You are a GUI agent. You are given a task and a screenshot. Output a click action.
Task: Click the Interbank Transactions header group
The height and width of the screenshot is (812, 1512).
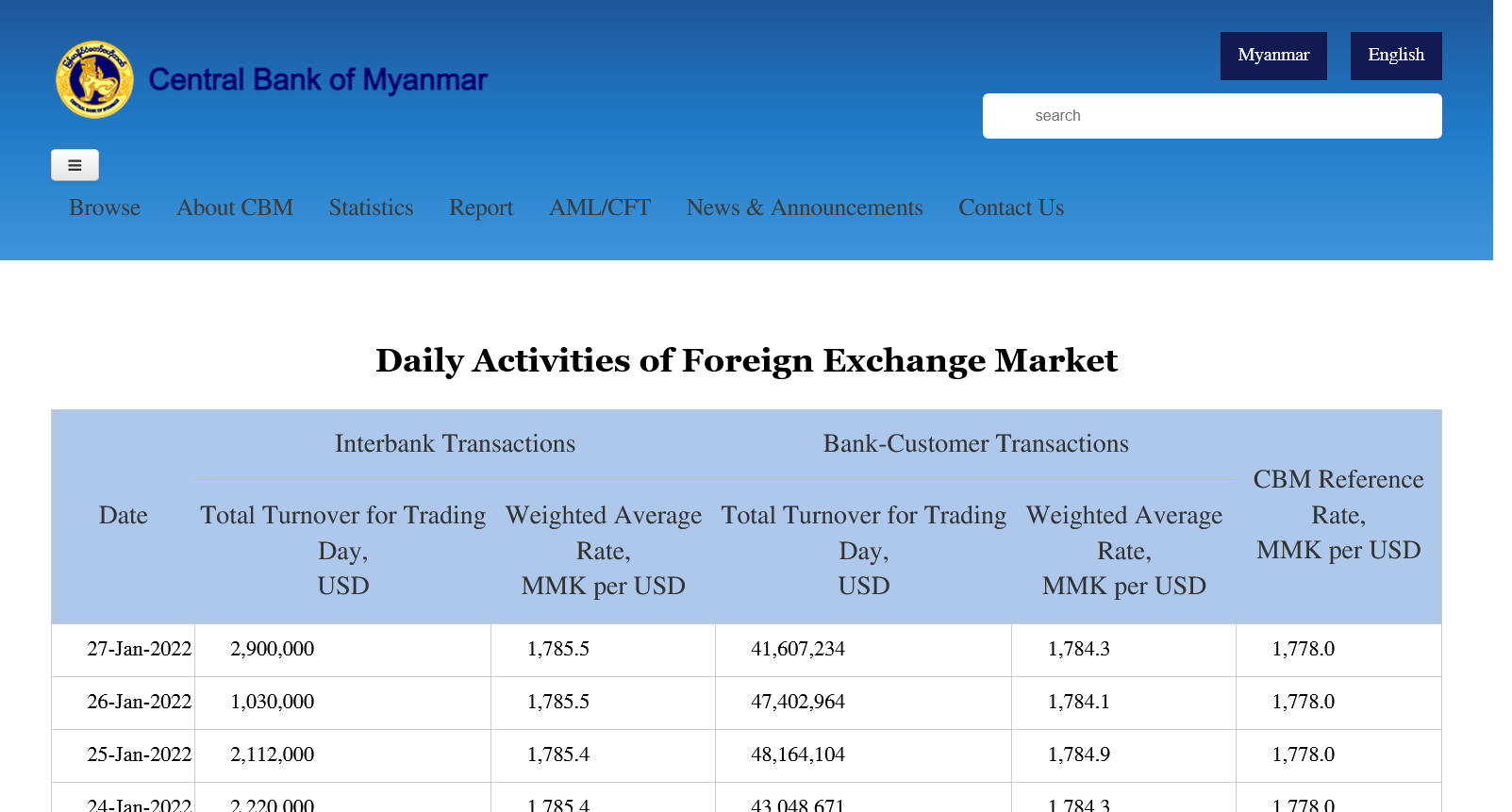[x=455, y=444]
